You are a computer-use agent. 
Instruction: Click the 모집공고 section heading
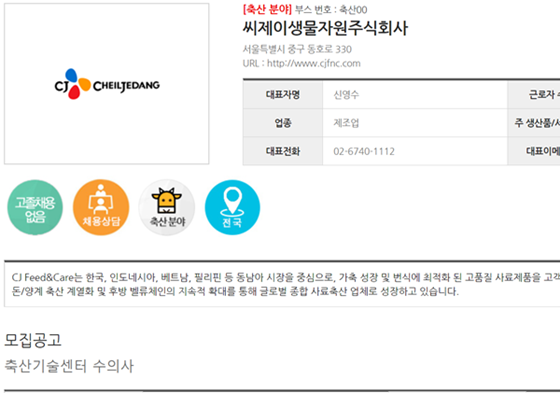click(x=33, y=340)
